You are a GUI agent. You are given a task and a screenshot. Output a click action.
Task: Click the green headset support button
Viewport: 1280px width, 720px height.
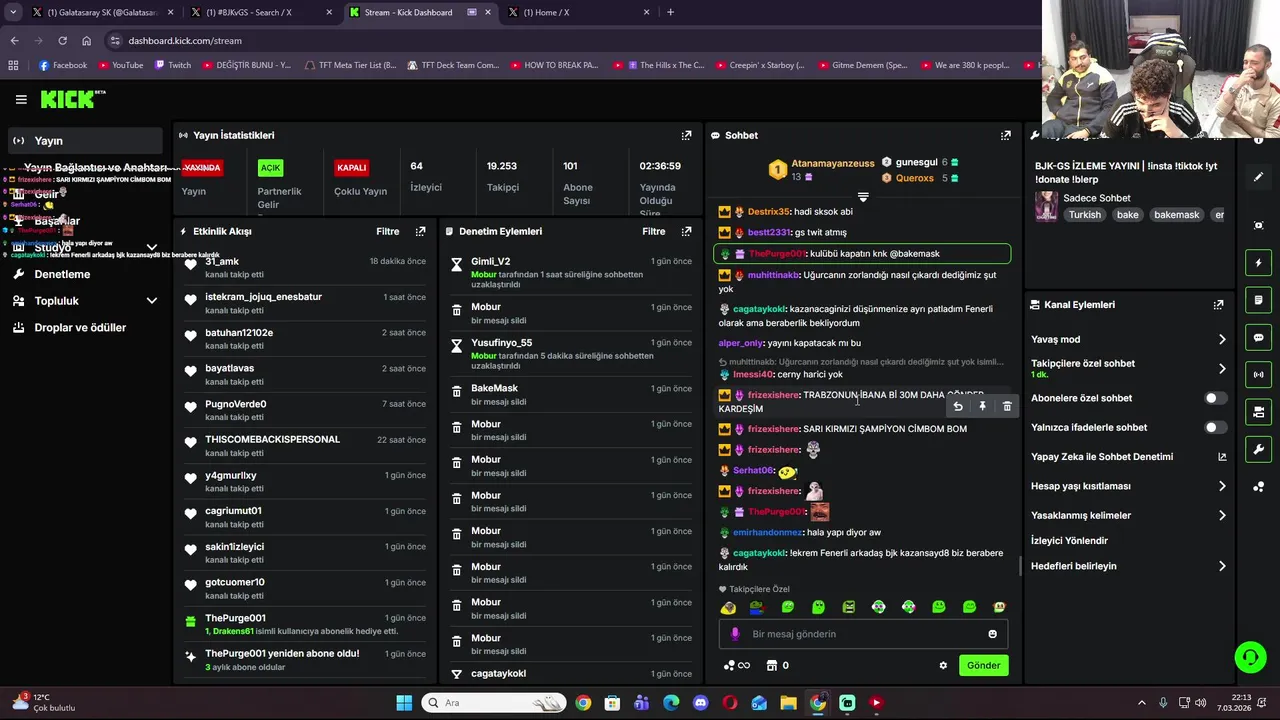tap(1250, 657)
